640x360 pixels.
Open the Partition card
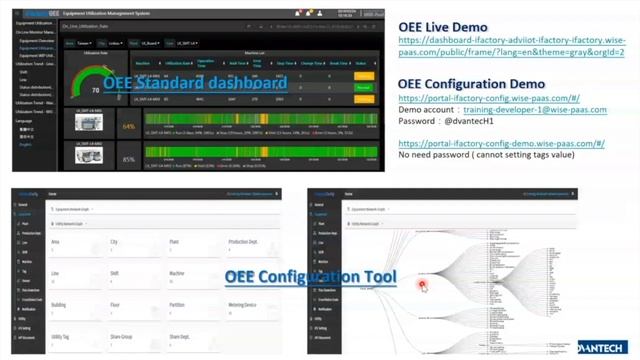tap(194, 309)
